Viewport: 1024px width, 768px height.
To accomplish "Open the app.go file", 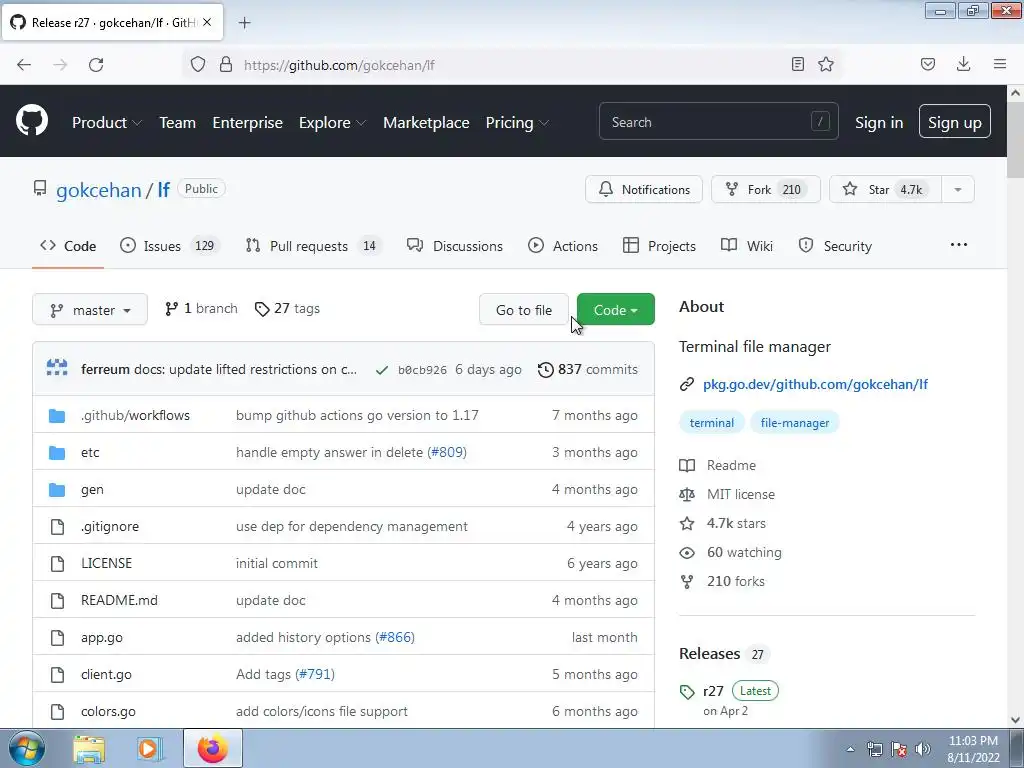I will (102, 637).
